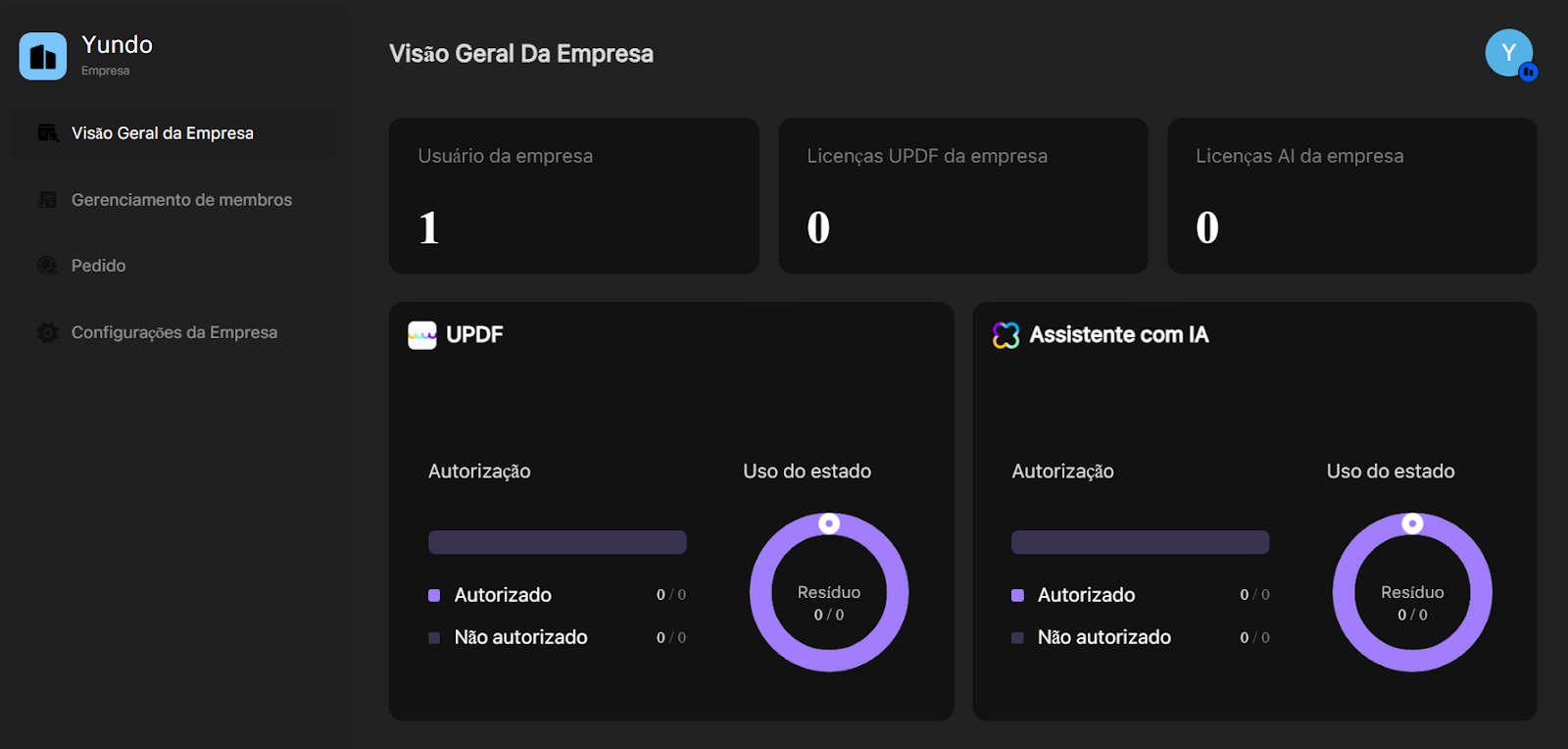Screen dimensions: 1568x749
Task: Click the UPDF app icon
Action: [421, 334]
